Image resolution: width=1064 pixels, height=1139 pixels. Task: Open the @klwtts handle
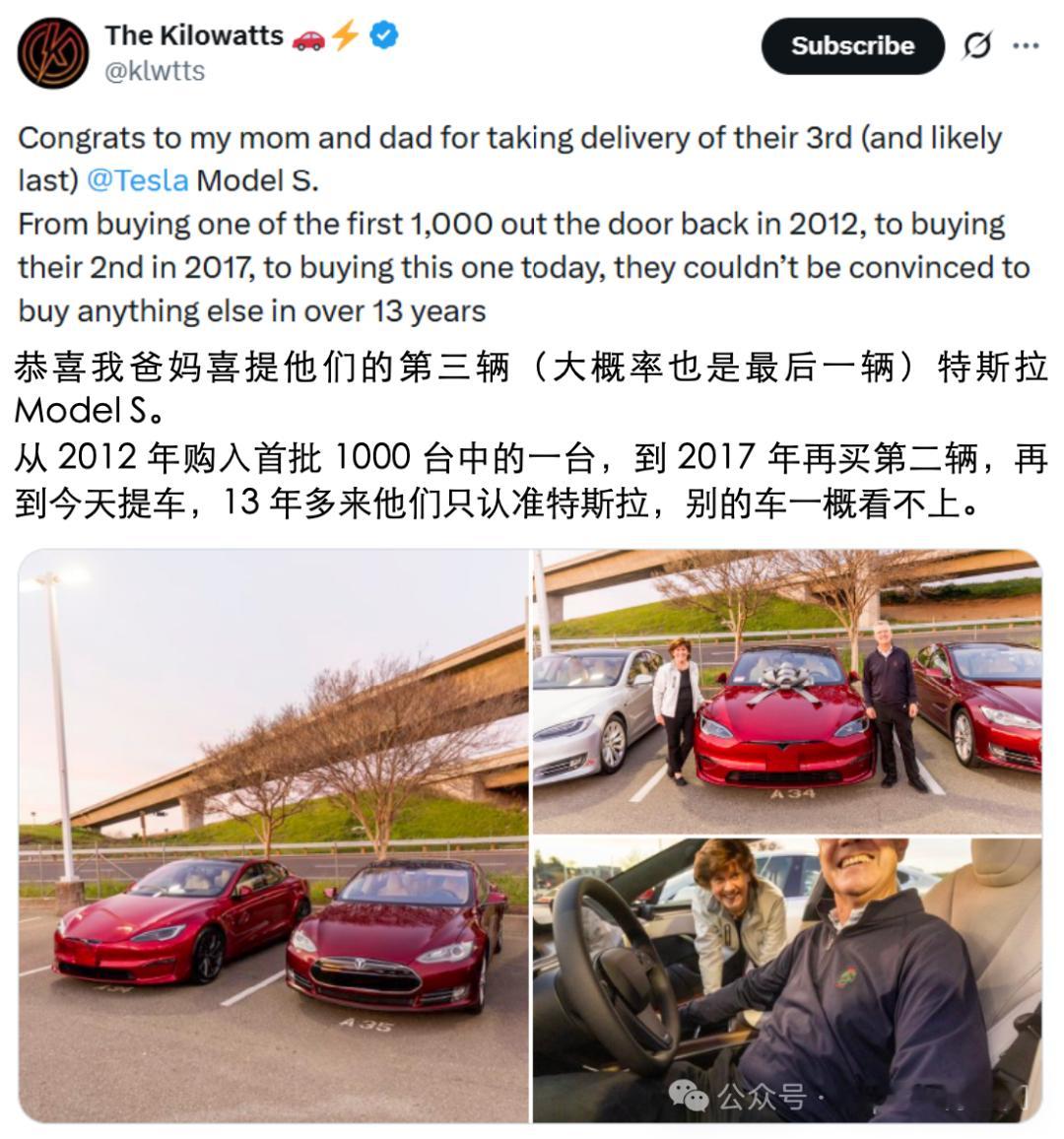[x=155, y=71]
